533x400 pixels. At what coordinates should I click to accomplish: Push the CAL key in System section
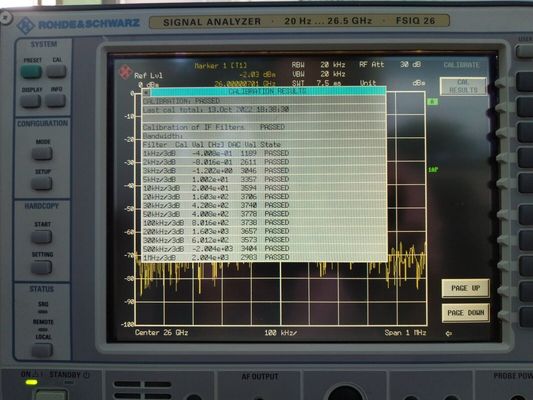click(x=56, y=71)
